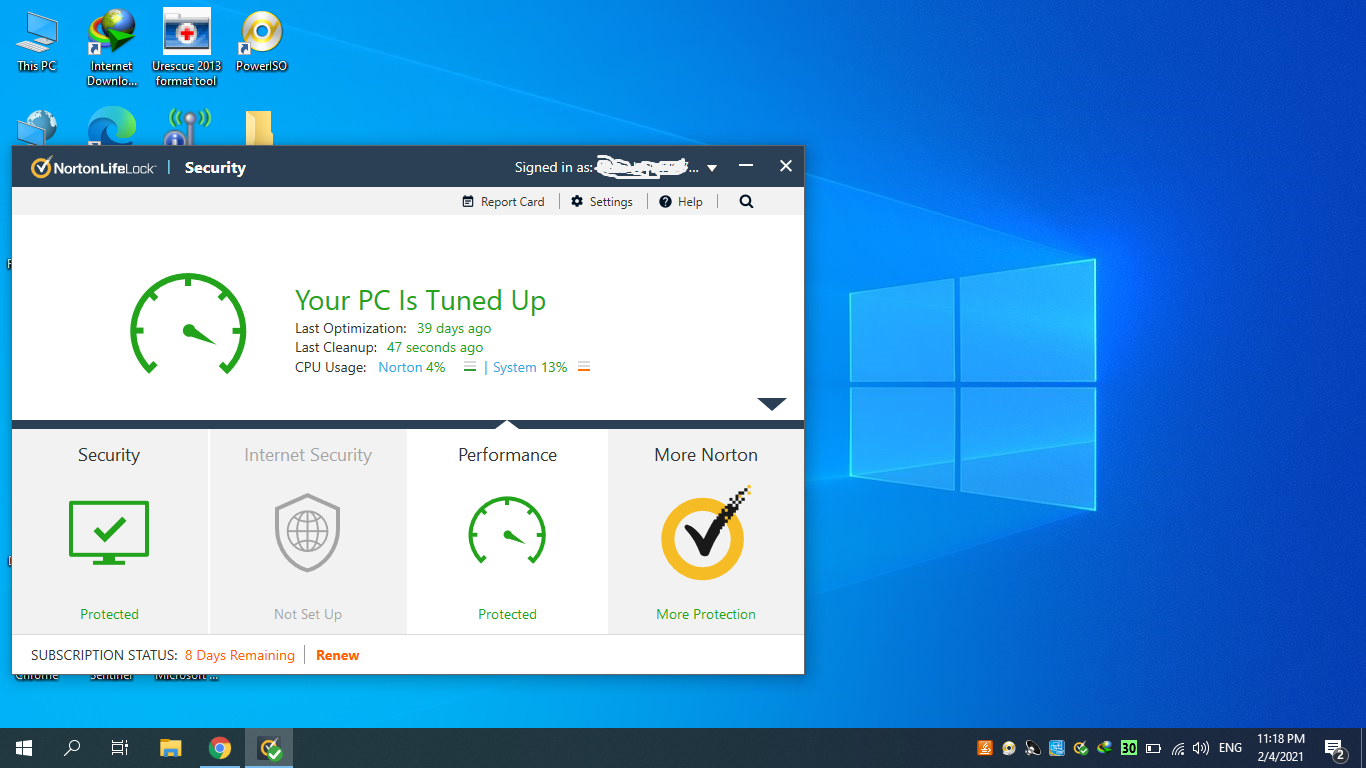
Task: Click the Norton CPU usage green bars icon
Action: coord(469,367)
